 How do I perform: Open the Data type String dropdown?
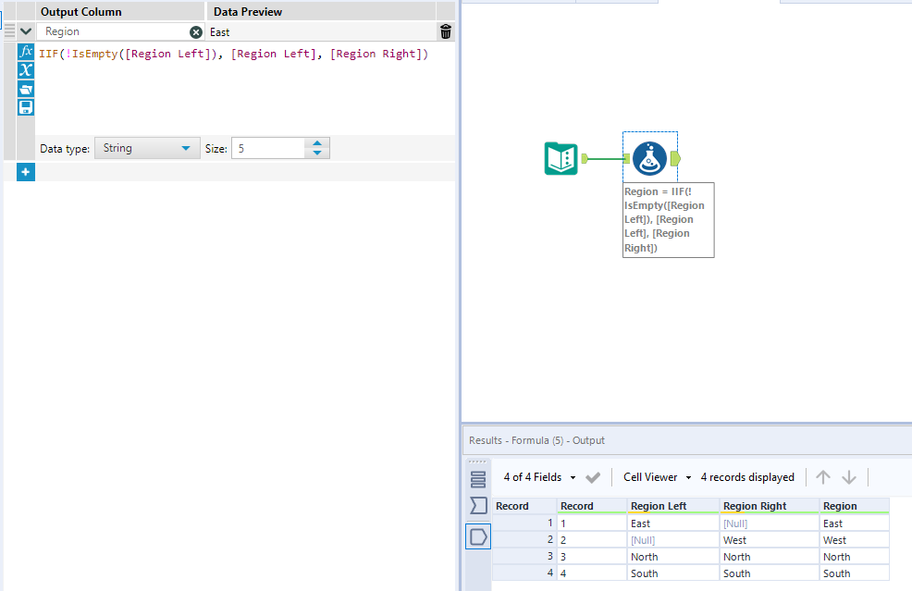pyautogui.click(x=147, y=148)
